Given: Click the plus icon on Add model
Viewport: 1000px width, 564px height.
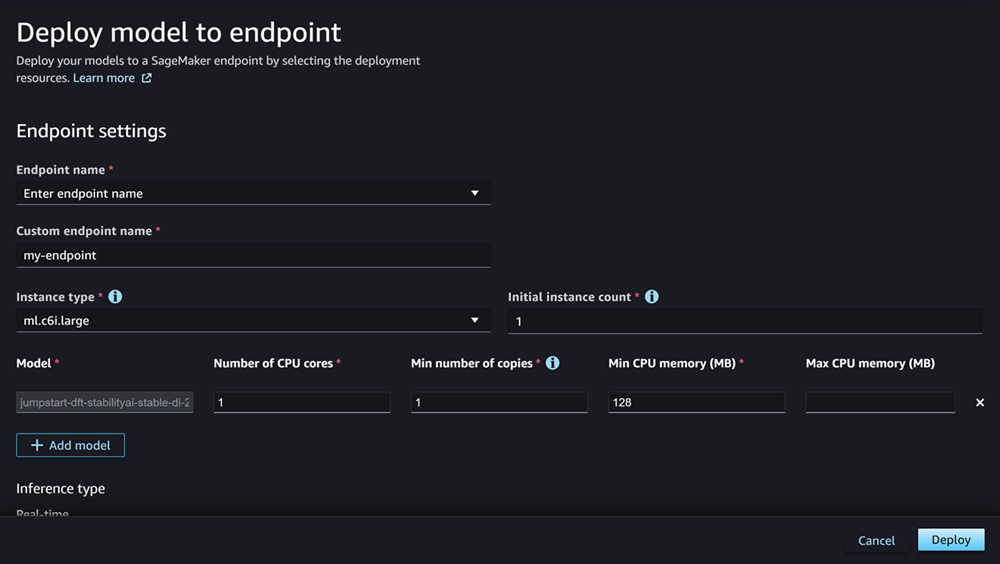Looking at the screenshot, I should [x=37, y=445].
